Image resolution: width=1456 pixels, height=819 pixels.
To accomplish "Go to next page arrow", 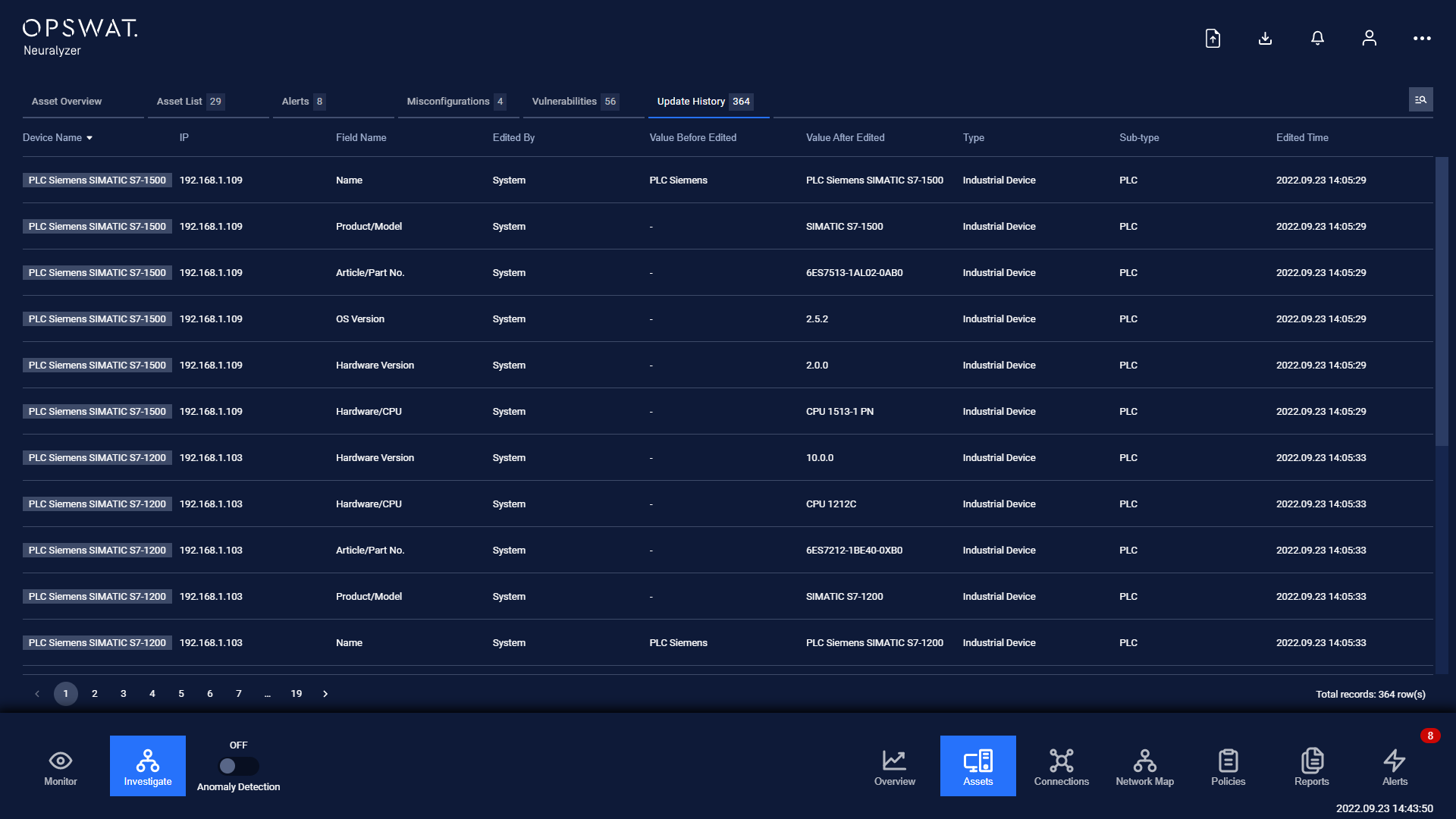I will click(325, 694).
